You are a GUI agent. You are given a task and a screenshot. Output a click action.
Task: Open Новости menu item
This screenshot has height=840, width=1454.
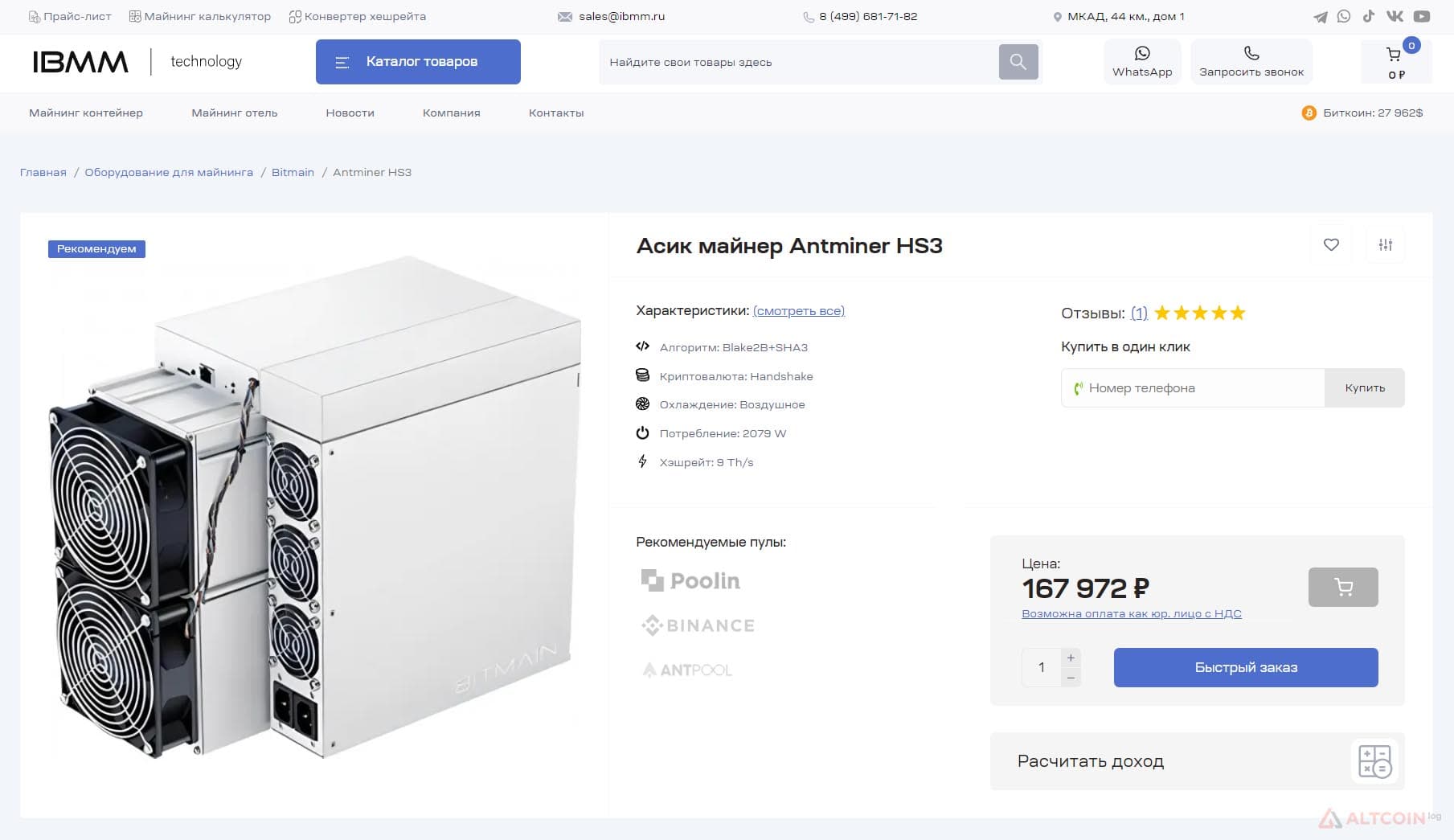click(350, 113)
